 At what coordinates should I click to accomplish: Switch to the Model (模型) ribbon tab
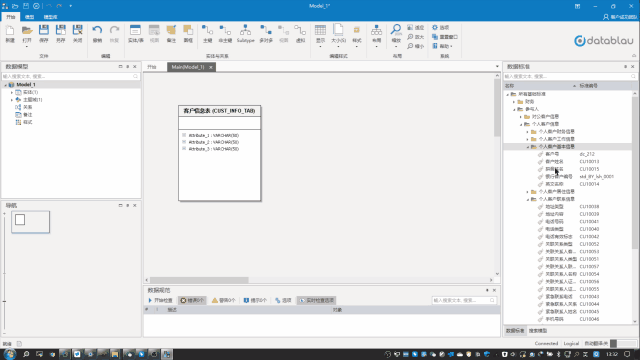point(29,17)
